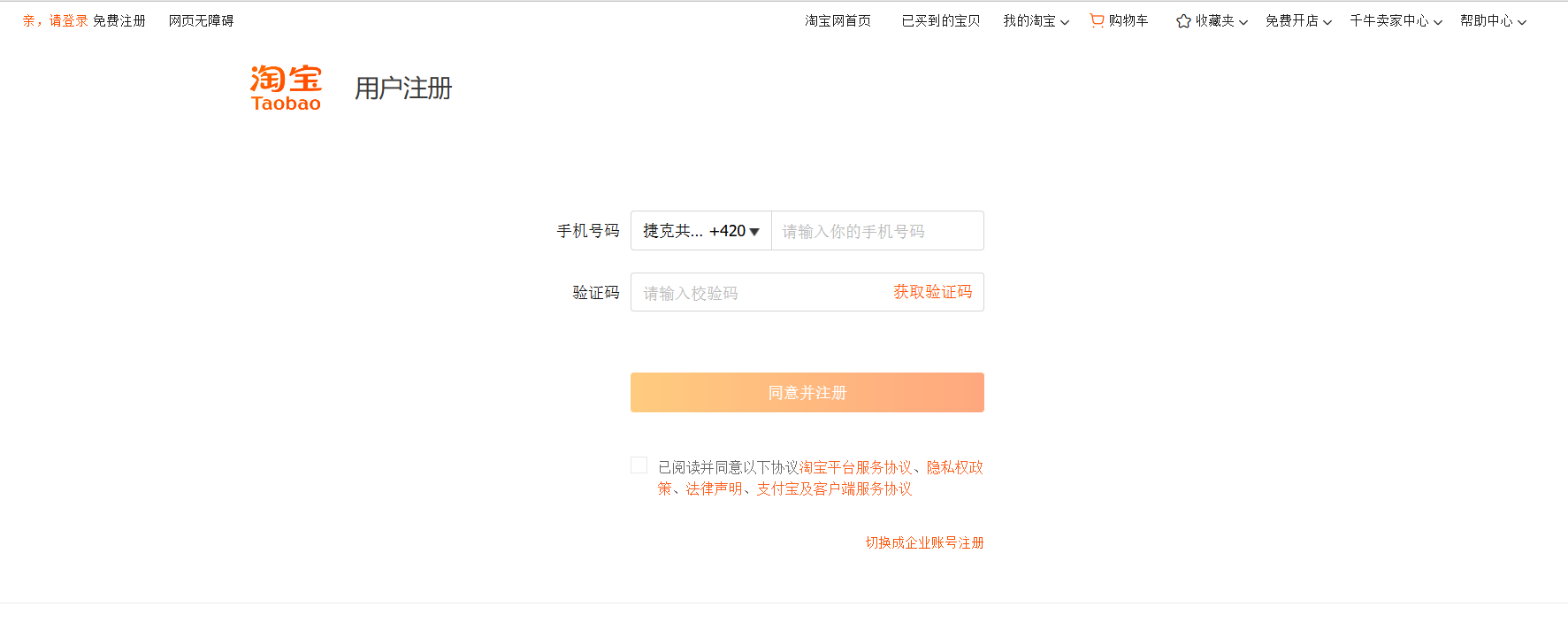Open the country code dropdown +420
The width and height of the screenshot is (1568, 638).
700,231
